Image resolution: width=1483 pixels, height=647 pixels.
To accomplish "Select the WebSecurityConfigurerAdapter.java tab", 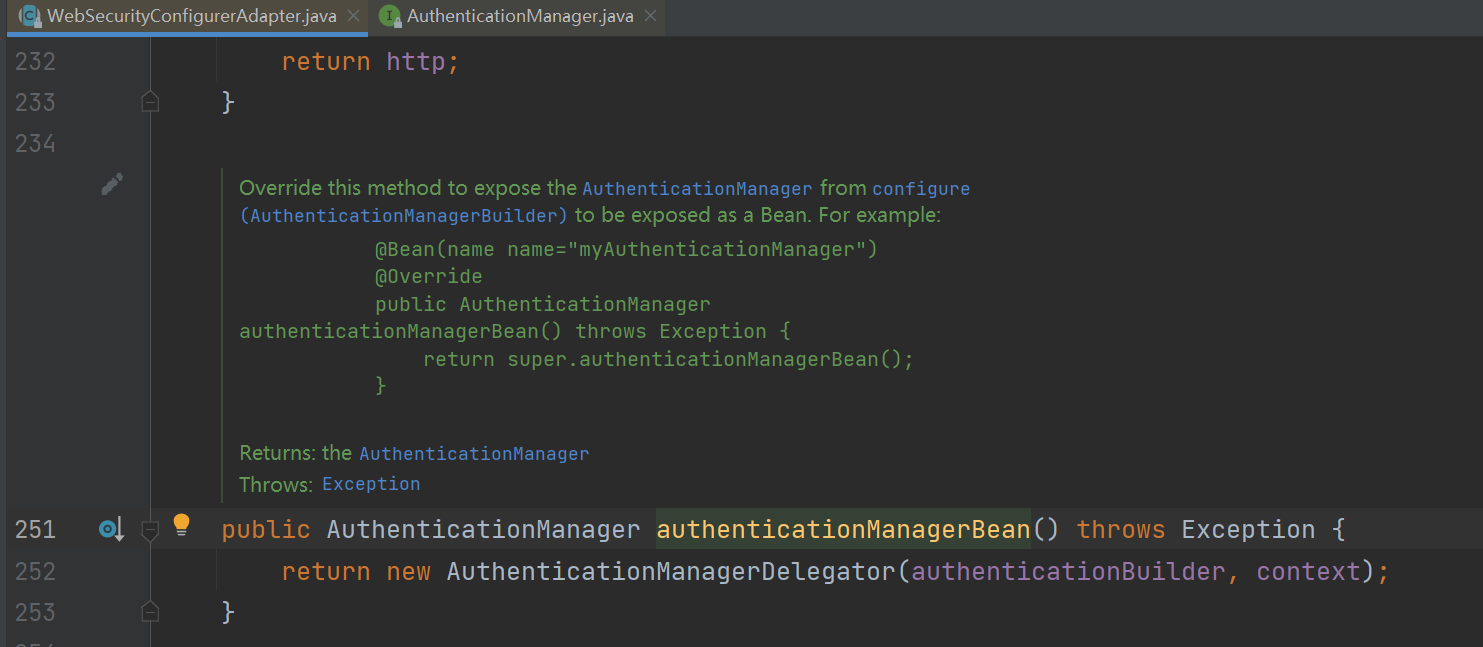I will (192, 17).
